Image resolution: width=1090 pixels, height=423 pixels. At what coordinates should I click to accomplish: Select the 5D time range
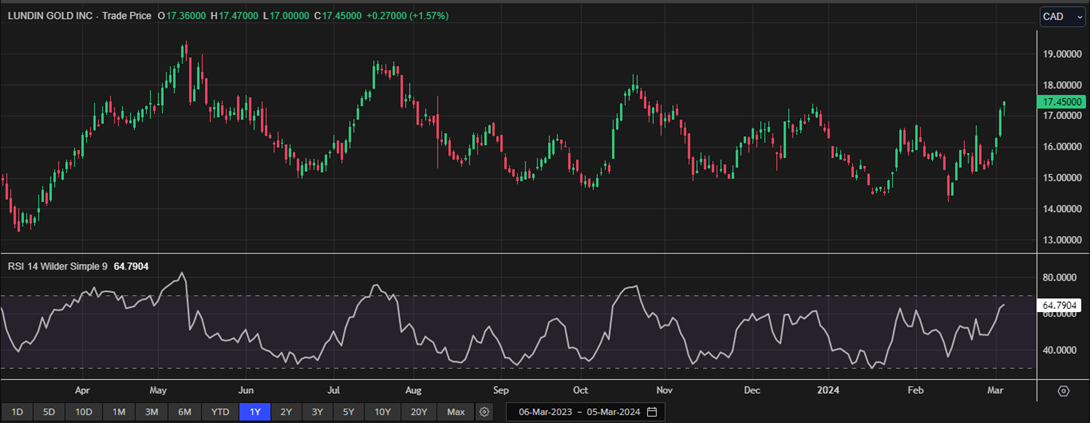[x=49, y=412]
